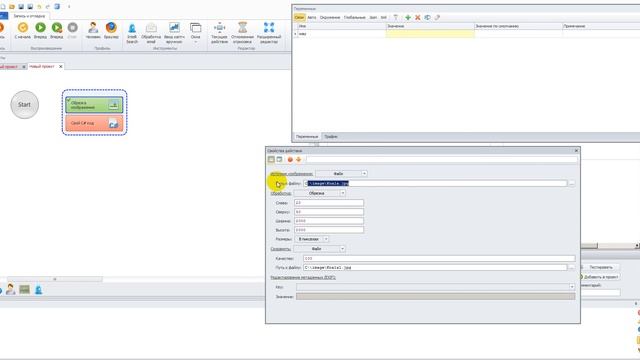The width and height of the screenshot is (640, 360).
Task: Click the hourglass delayed-rendering ribbon icon
Action: click(x=242, y=27)
